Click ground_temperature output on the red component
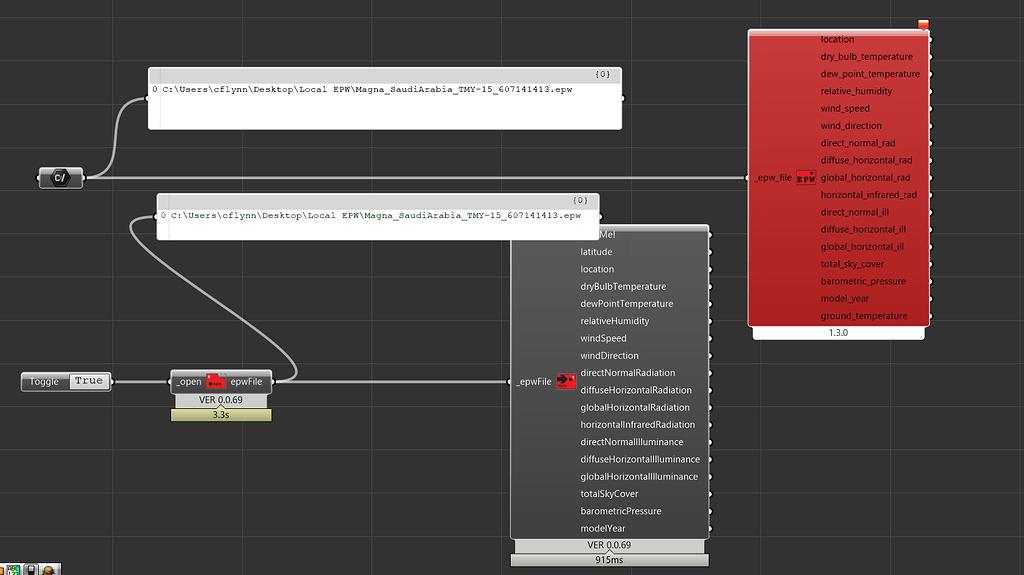The height and width of the screenshot is (575, 1024). [863, 316]
